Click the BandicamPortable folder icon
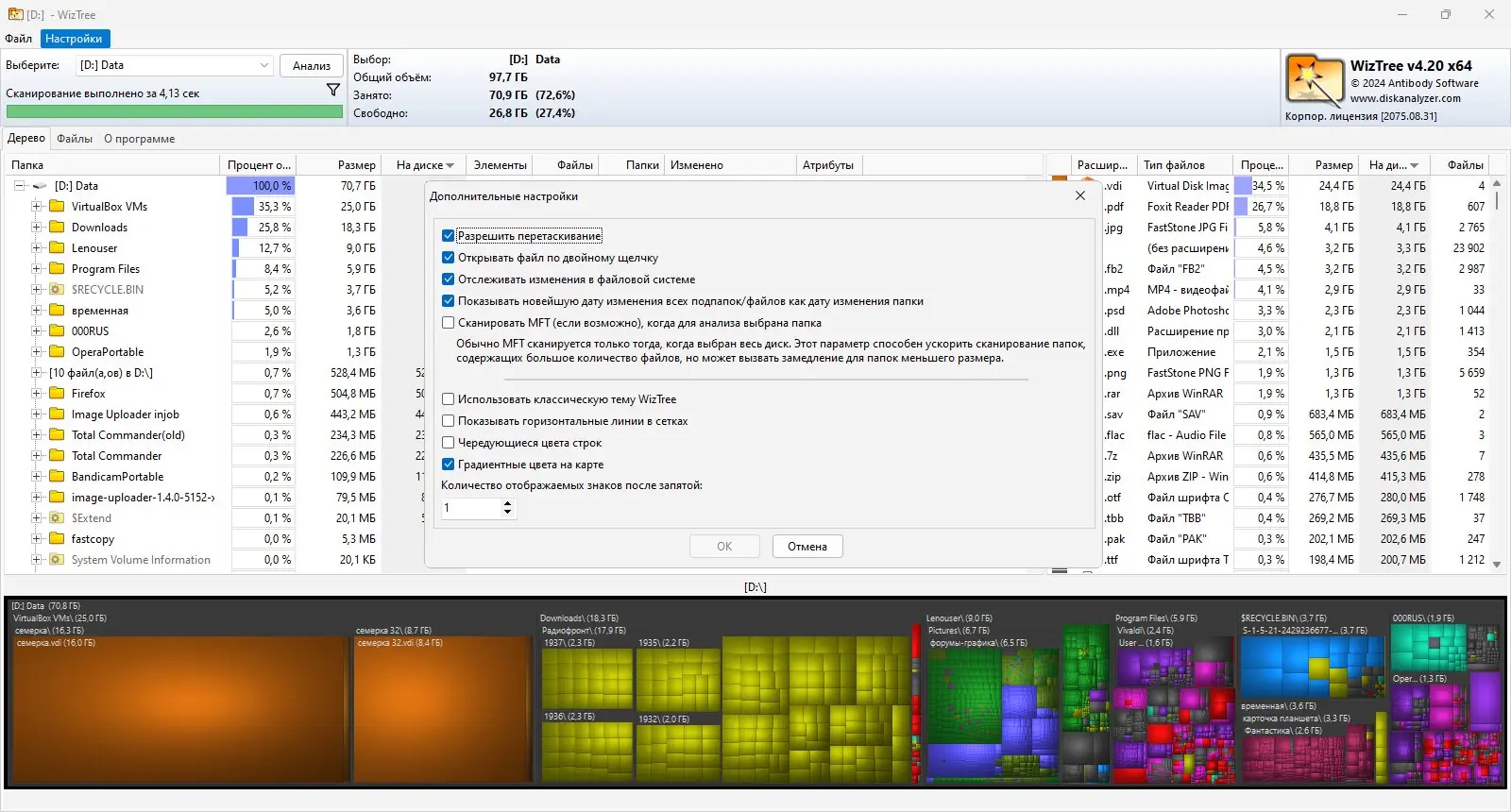 [x=57, y=476]
